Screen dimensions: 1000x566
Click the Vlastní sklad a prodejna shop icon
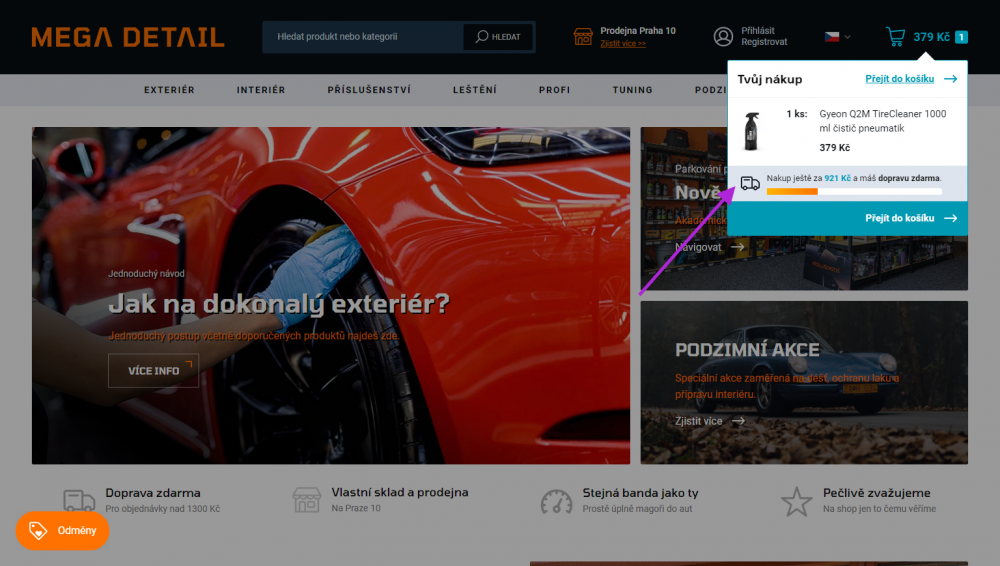[307, 500]
